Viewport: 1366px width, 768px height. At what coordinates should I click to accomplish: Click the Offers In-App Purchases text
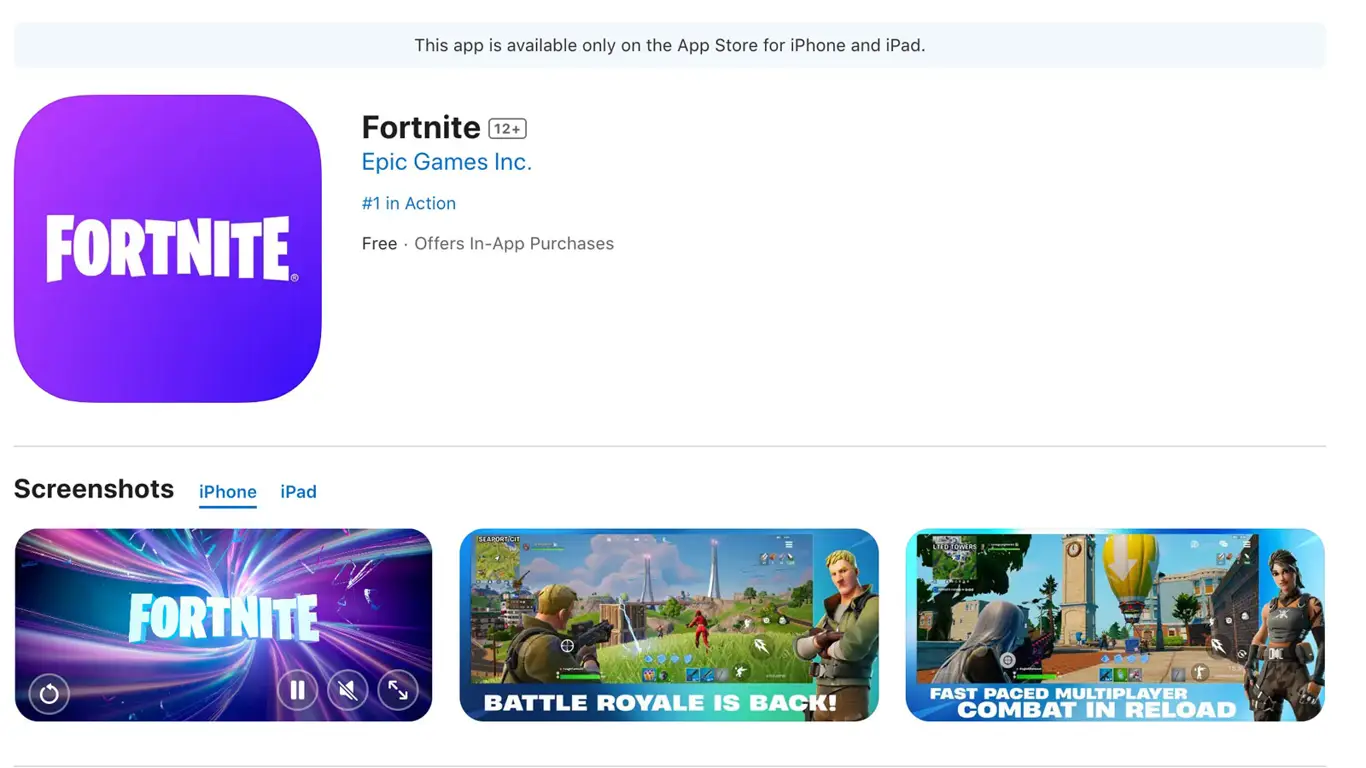(x=514, y=244)
